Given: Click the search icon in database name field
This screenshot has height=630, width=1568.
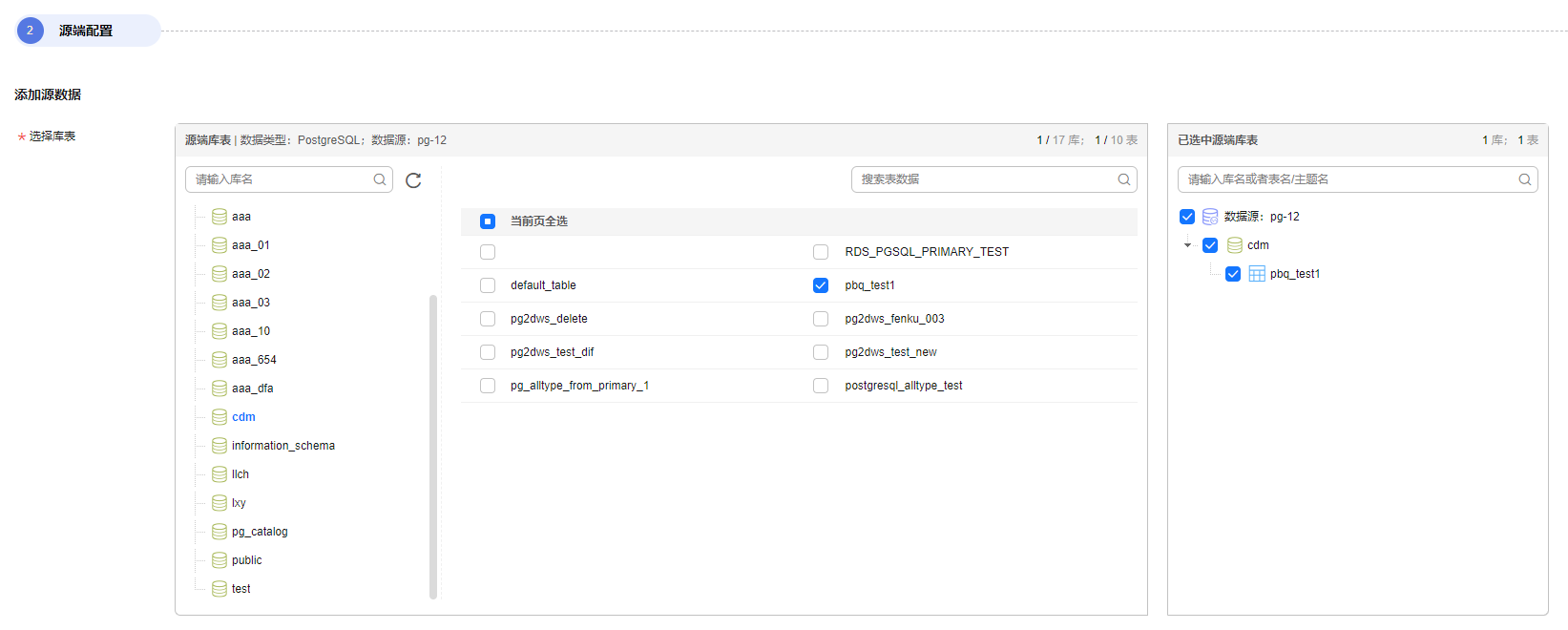Looking at the screenshot, I should tap(380, 179).
